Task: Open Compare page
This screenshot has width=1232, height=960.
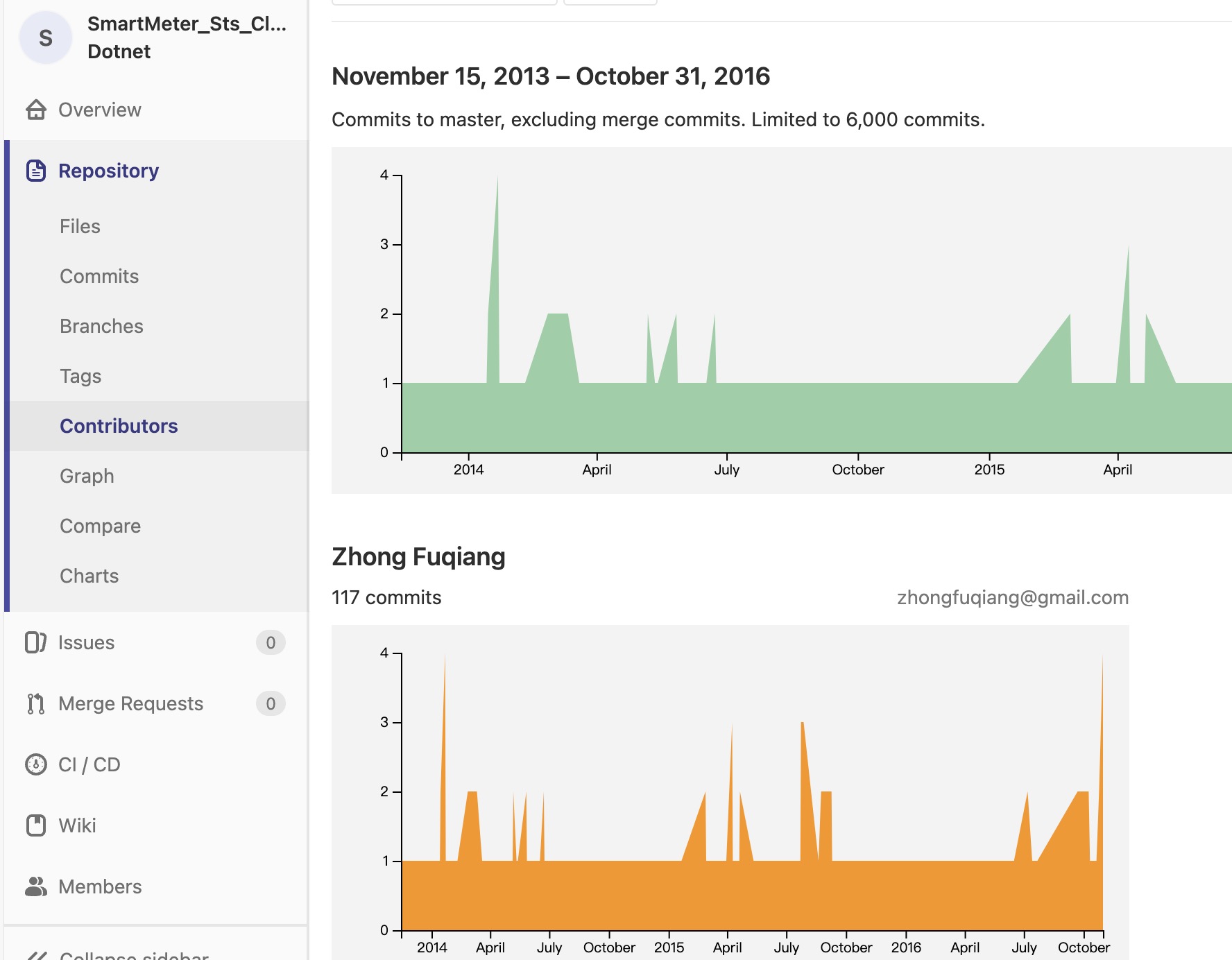Action: point(100,526)
